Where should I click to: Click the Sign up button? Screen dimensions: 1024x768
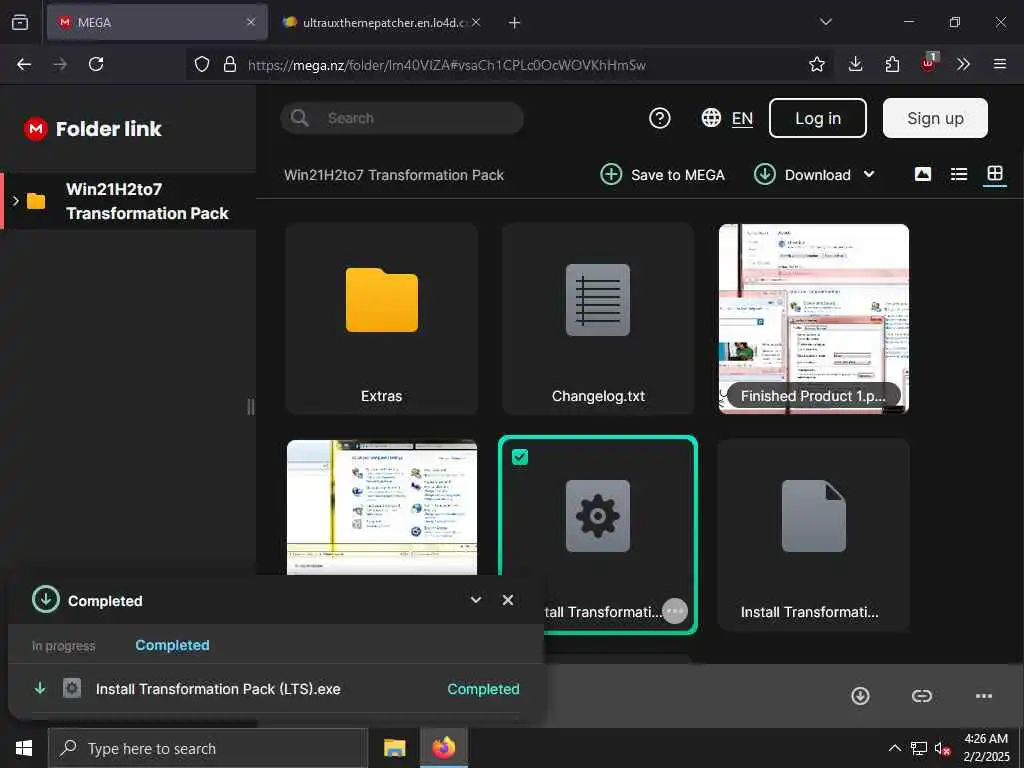click(935, 118)
